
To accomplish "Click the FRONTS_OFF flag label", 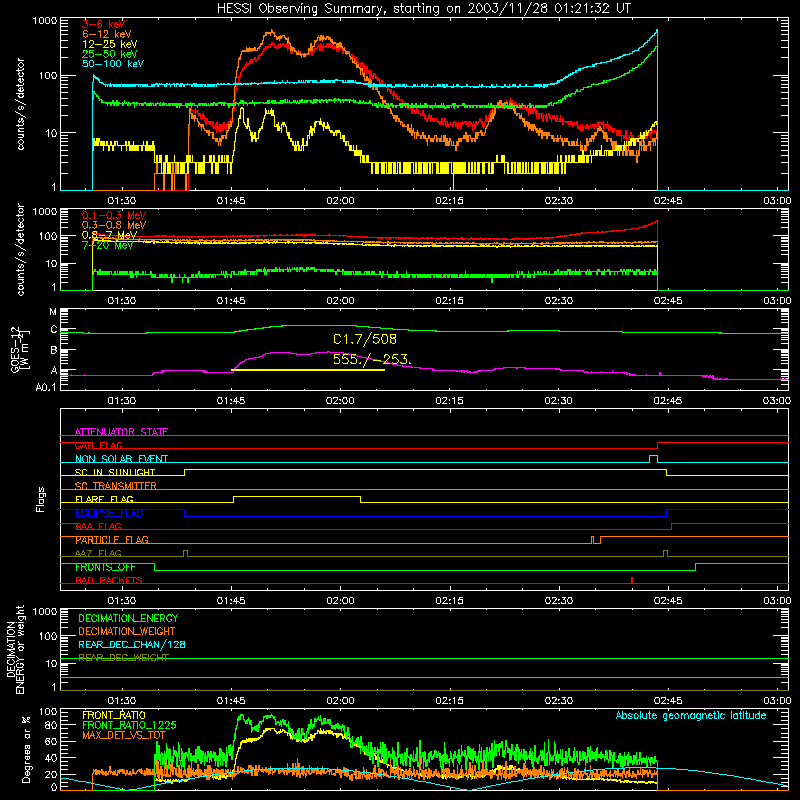I will click(105, 567).
